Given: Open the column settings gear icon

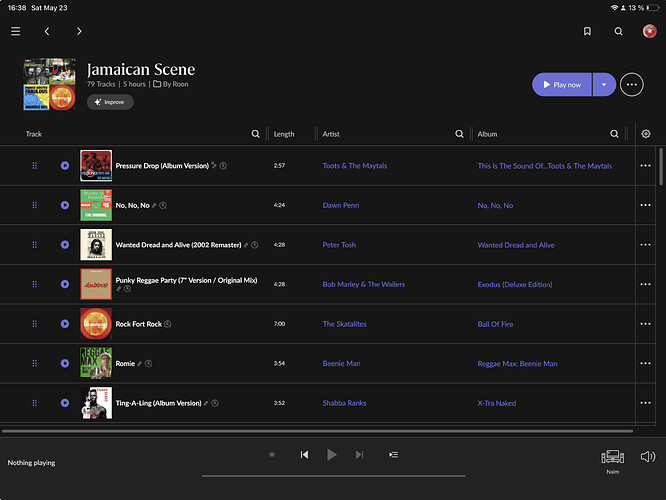Looking at the screenshot, I should pyautogui.click(x=646, y=134).
